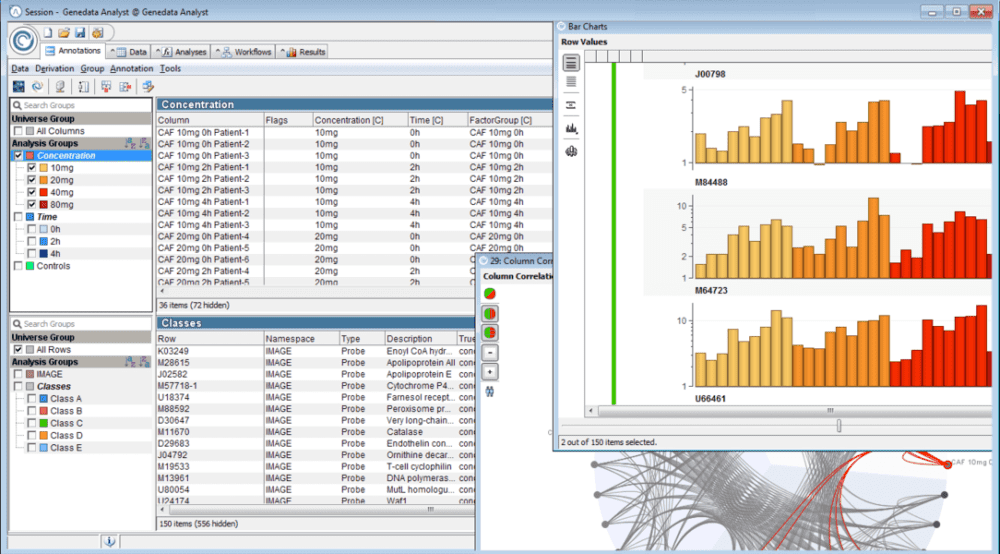The height and width of the screenshot is (554, 1000).
Task: Switch to the Results tab
Action: 311,51
